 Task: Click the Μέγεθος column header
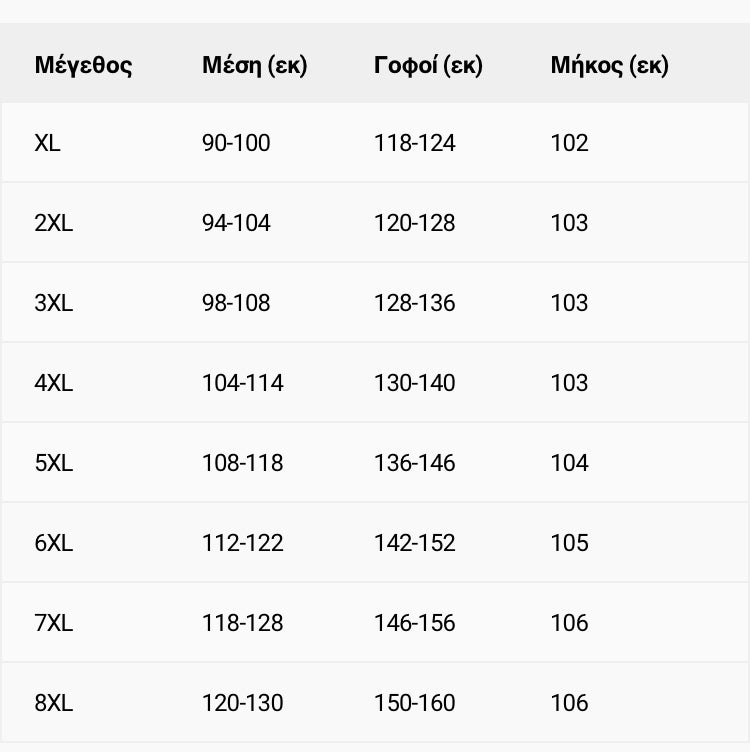click(x=83, y=65)
